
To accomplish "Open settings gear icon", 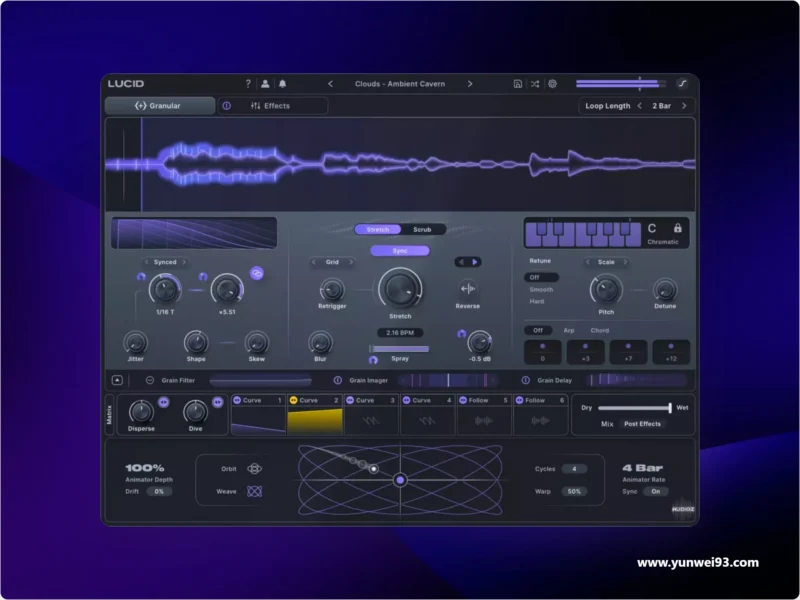I will tap(553, 84).
